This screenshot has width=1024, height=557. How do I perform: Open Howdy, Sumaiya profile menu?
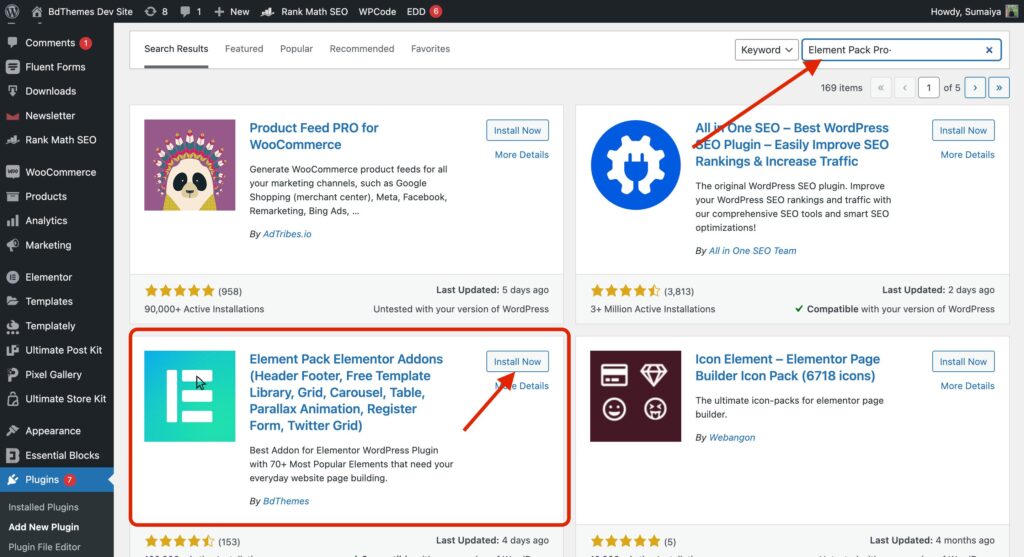click(x=965, y=11)
